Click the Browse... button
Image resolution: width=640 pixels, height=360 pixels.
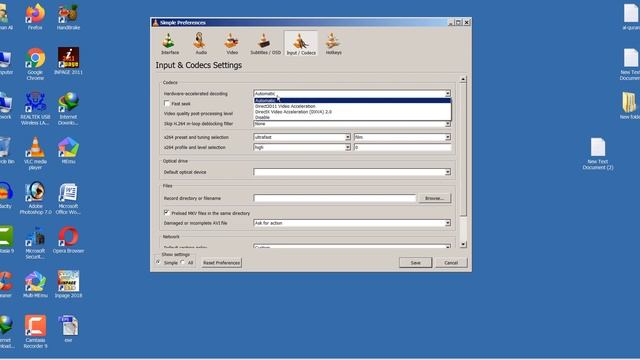435,198
